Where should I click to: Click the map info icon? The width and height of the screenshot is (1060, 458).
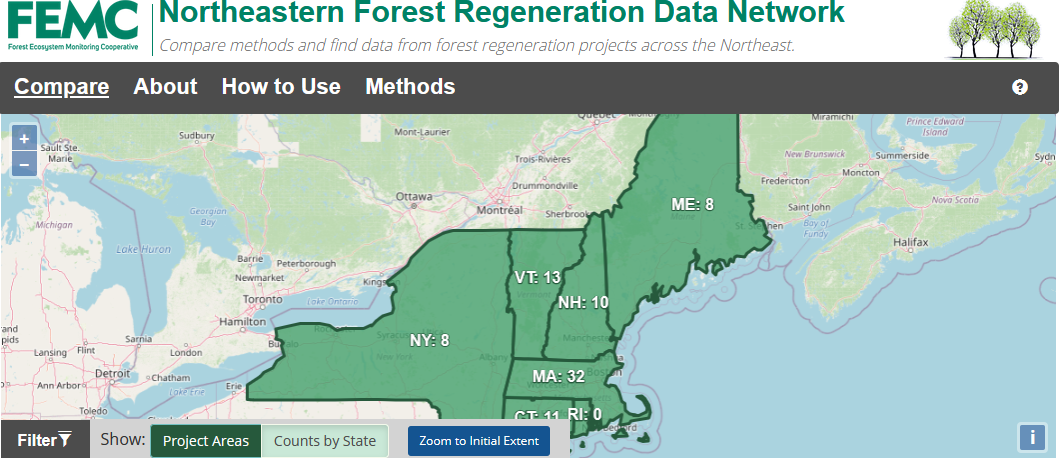(x=1031, y=437)
